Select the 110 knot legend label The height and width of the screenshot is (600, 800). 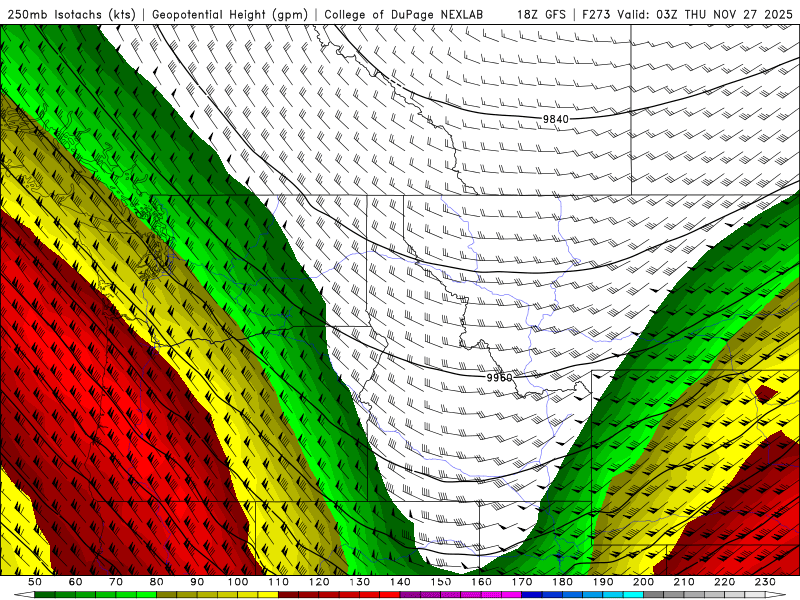click(278, 582)
